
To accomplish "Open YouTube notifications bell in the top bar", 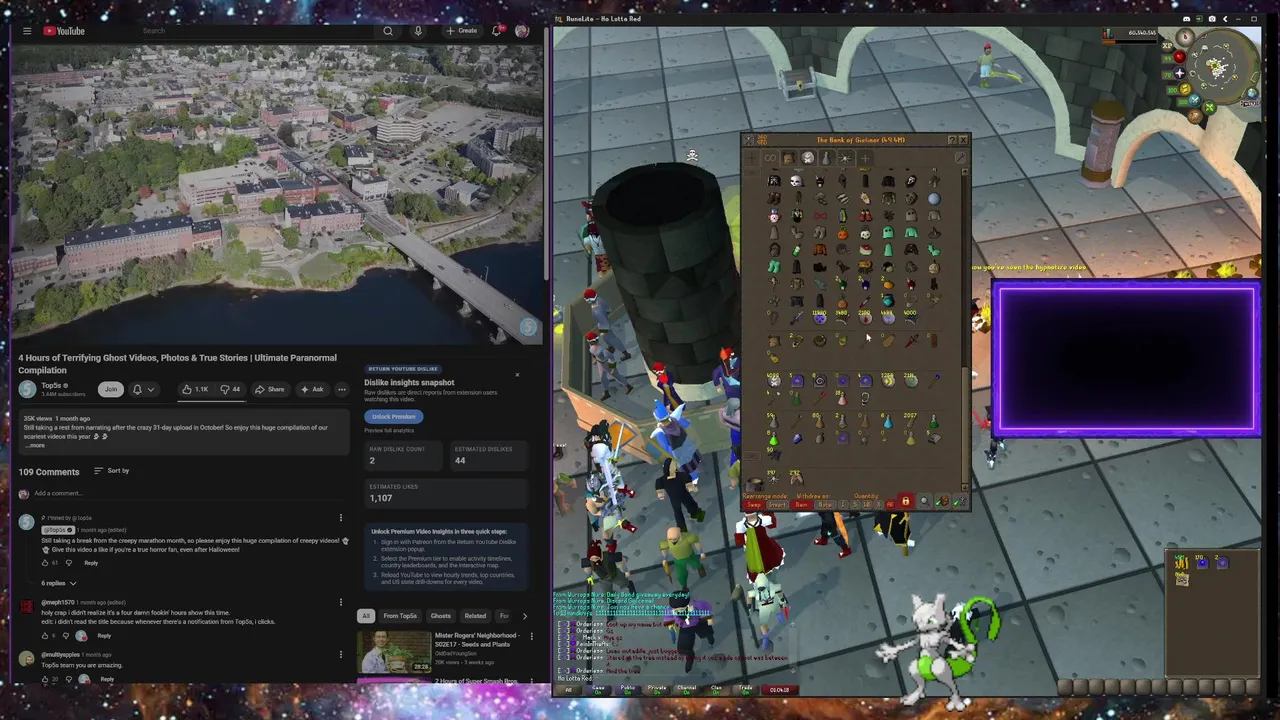I will point(496,31).
